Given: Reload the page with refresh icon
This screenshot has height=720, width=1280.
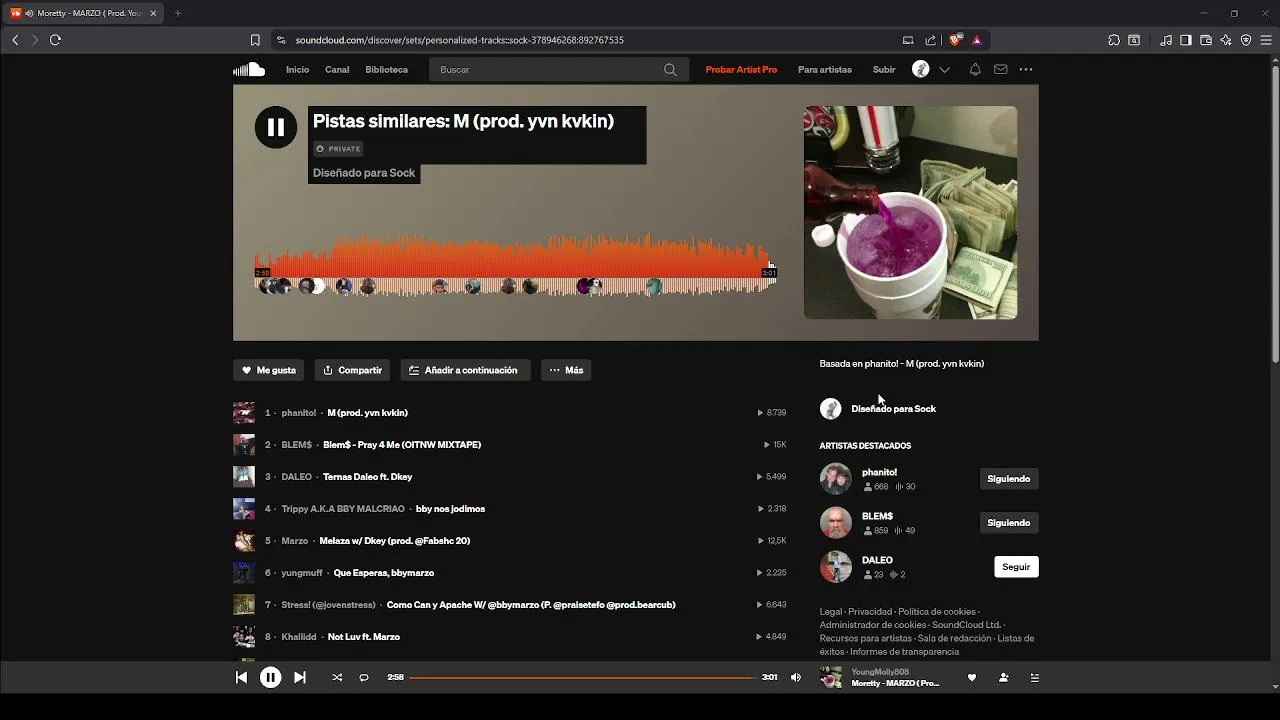Looking at the screenshot, I should pos(55,40).
